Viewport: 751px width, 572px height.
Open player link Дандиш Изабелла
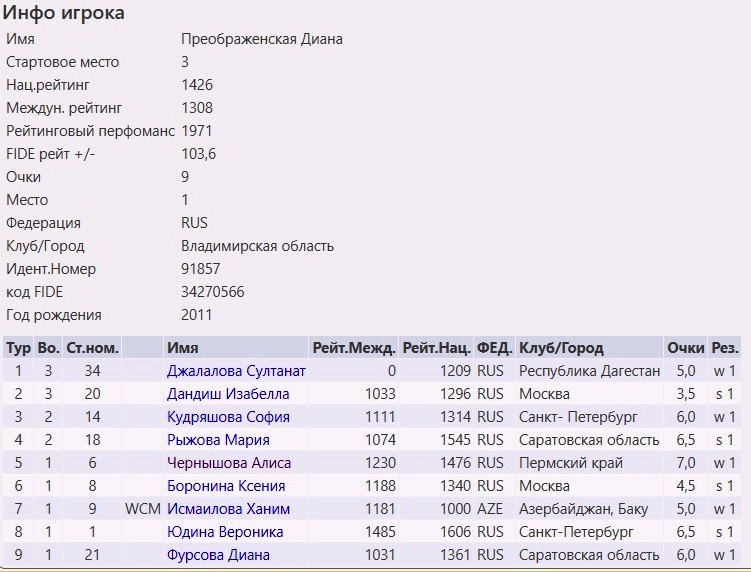[x=228, y=394]
